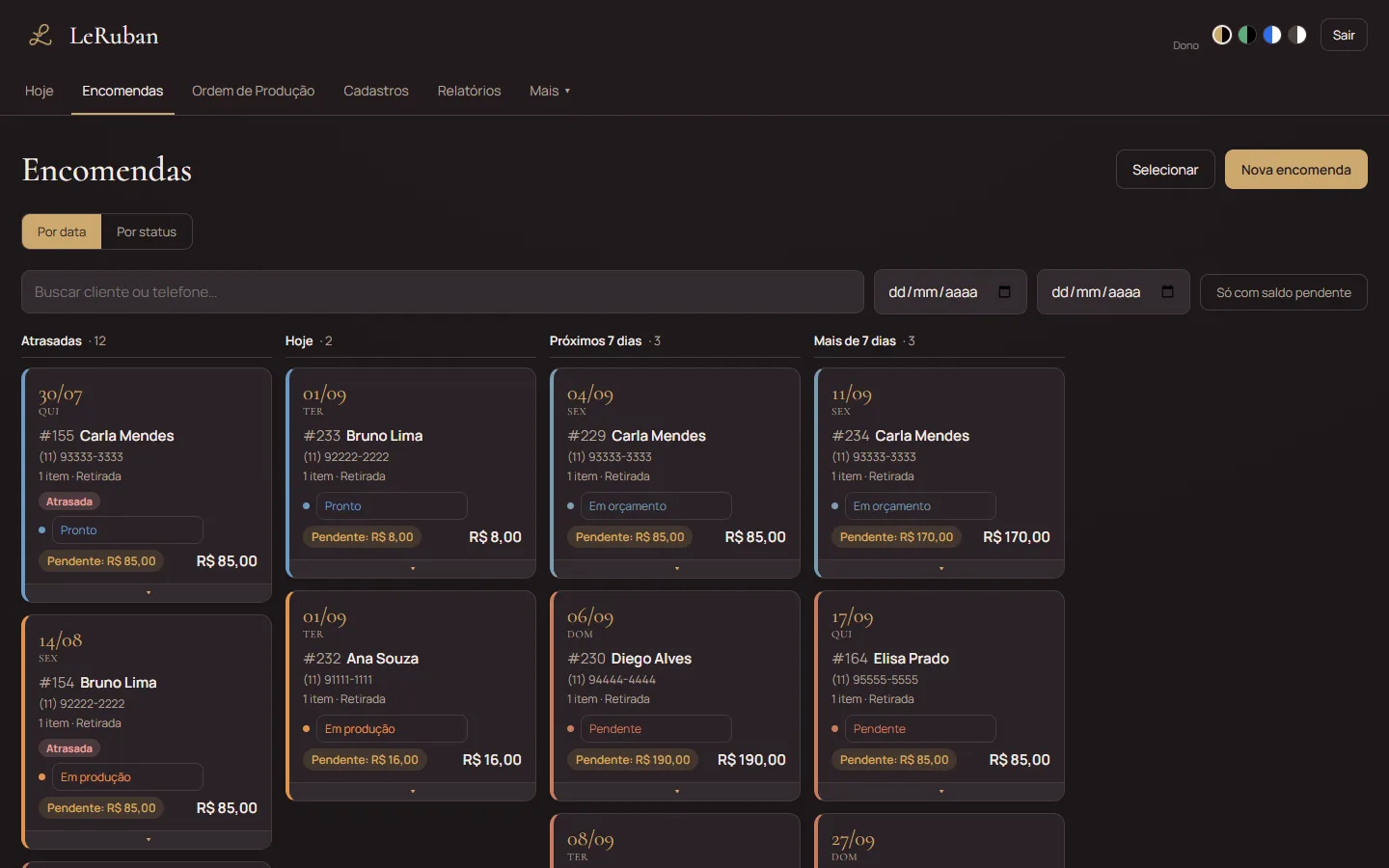Select green and black theme swatch
The width and height of the screenshot is (1389, 868).
click(1247, 35)
